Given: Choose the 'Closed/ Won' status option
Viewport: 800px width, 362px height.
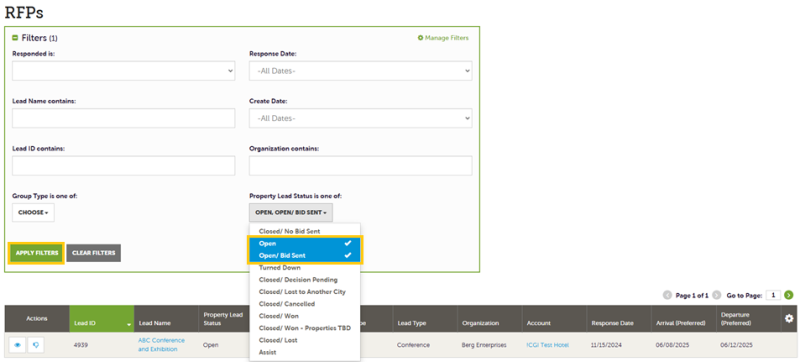Looking at the screenshot, I should pos(305,316).
